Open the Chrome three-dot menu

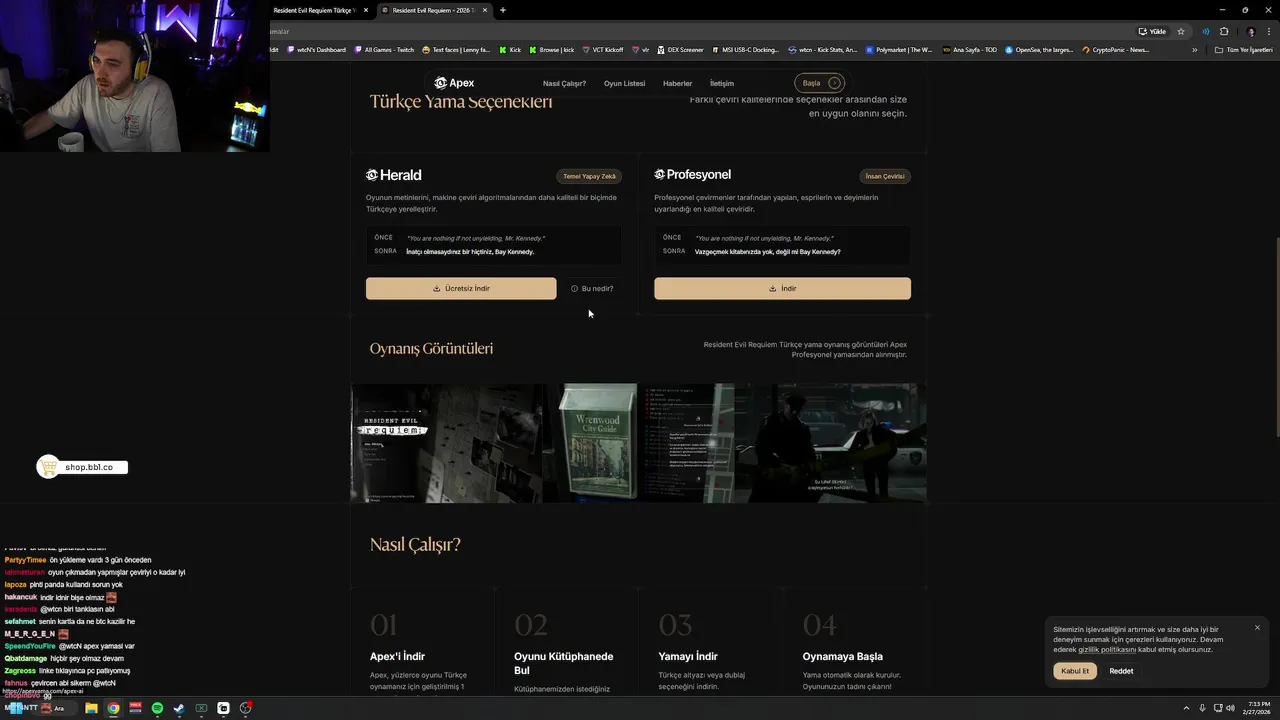[1268, 31]
